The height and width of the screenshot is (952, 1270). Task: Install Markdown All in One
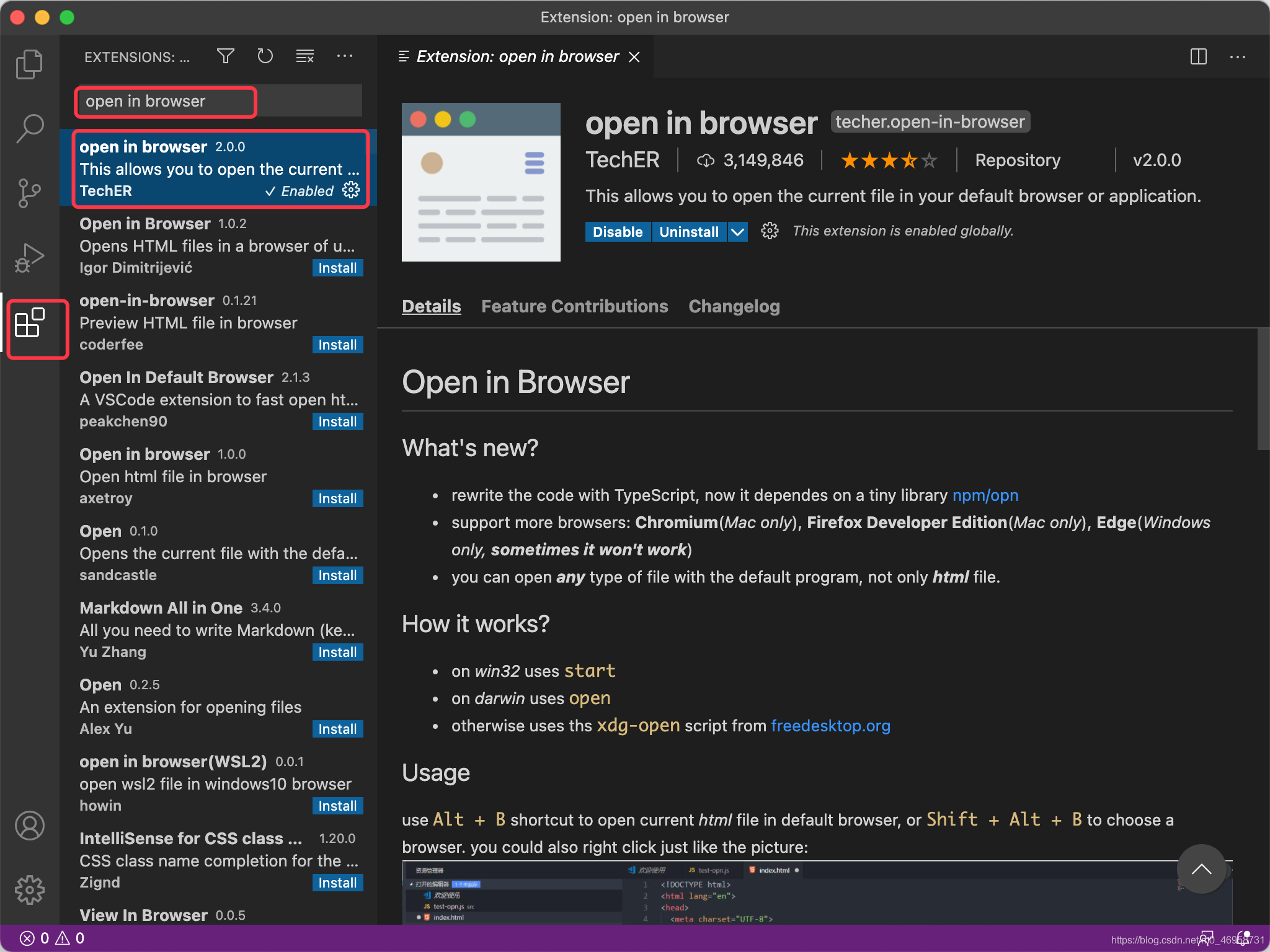337,652
